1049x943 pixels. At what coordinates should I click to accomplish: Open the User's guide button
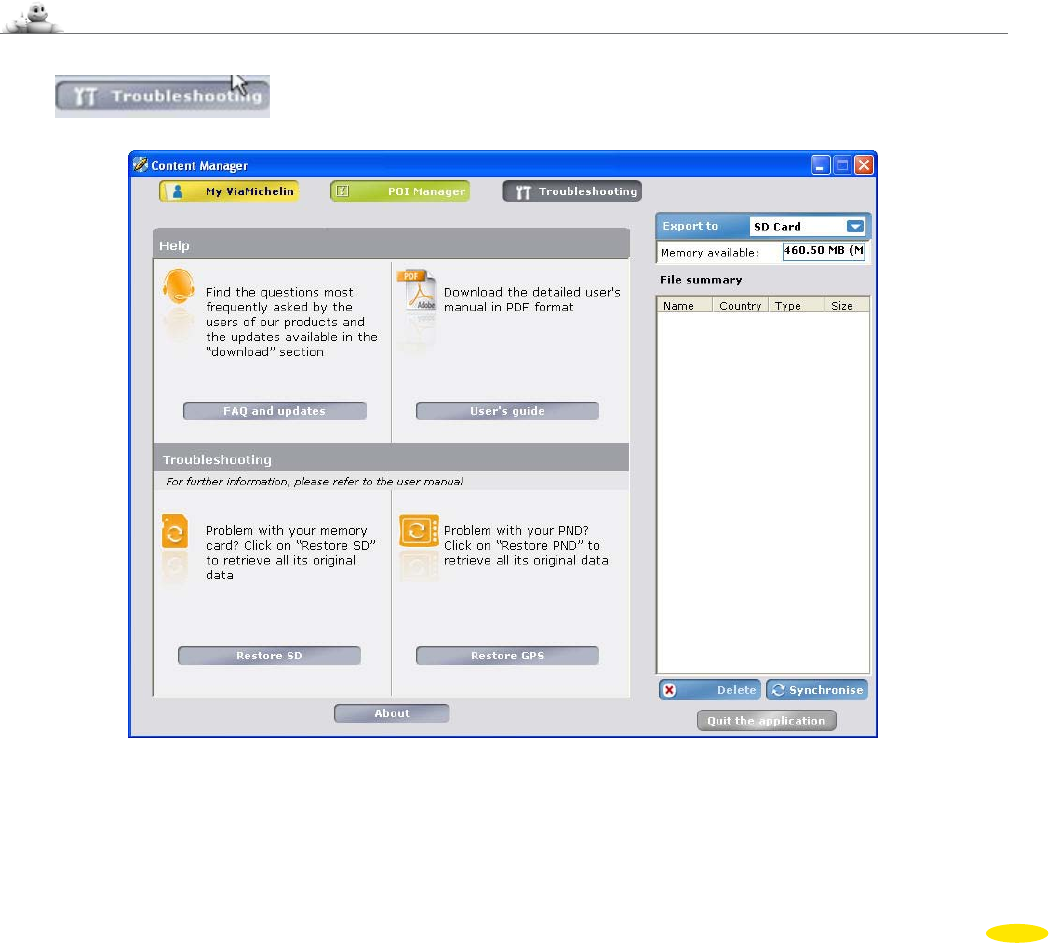pyautogui.click(x=507, y=411)
